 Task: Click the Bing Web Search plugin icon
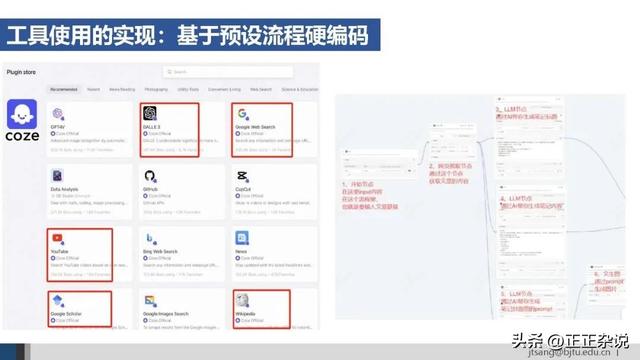pos(150,238)
